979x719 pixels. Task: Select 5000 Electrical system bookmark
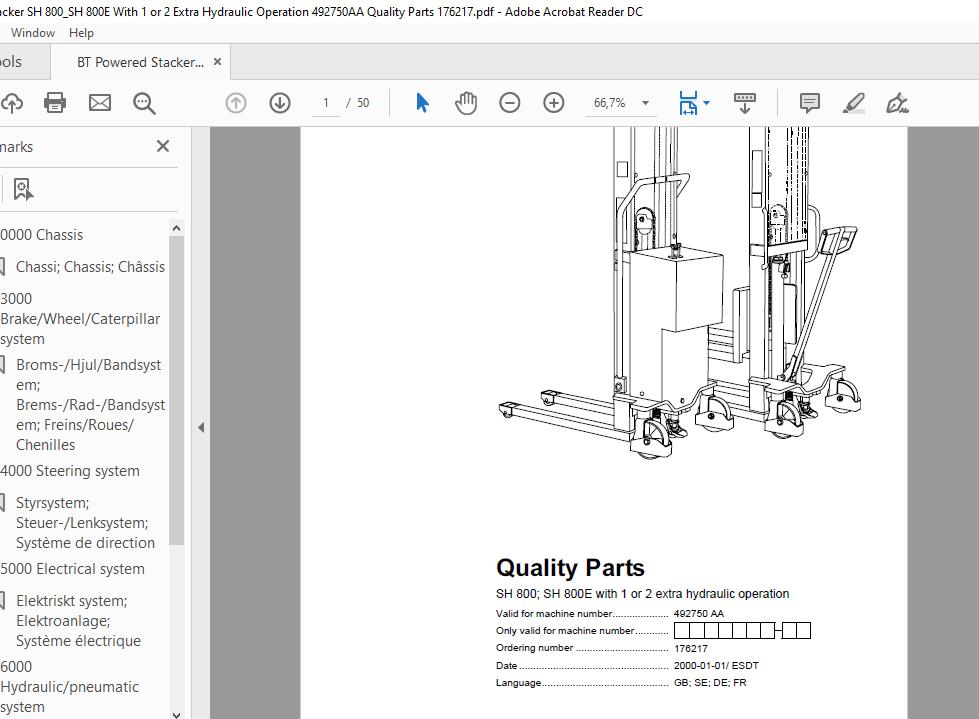[x=72, y=569]
